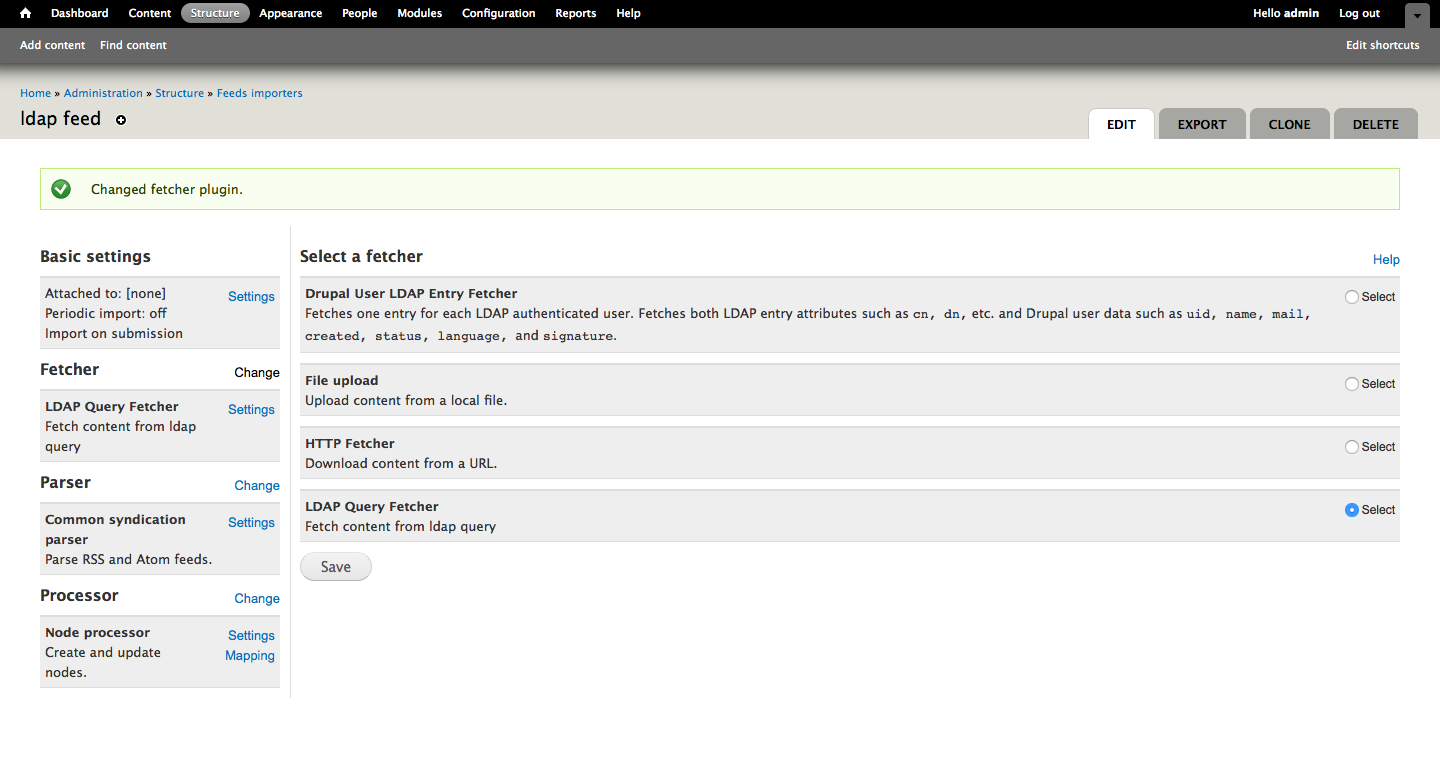
Task: Select Drupal User LDAP Entry Fetcher radio
Action: (1352, 297)
